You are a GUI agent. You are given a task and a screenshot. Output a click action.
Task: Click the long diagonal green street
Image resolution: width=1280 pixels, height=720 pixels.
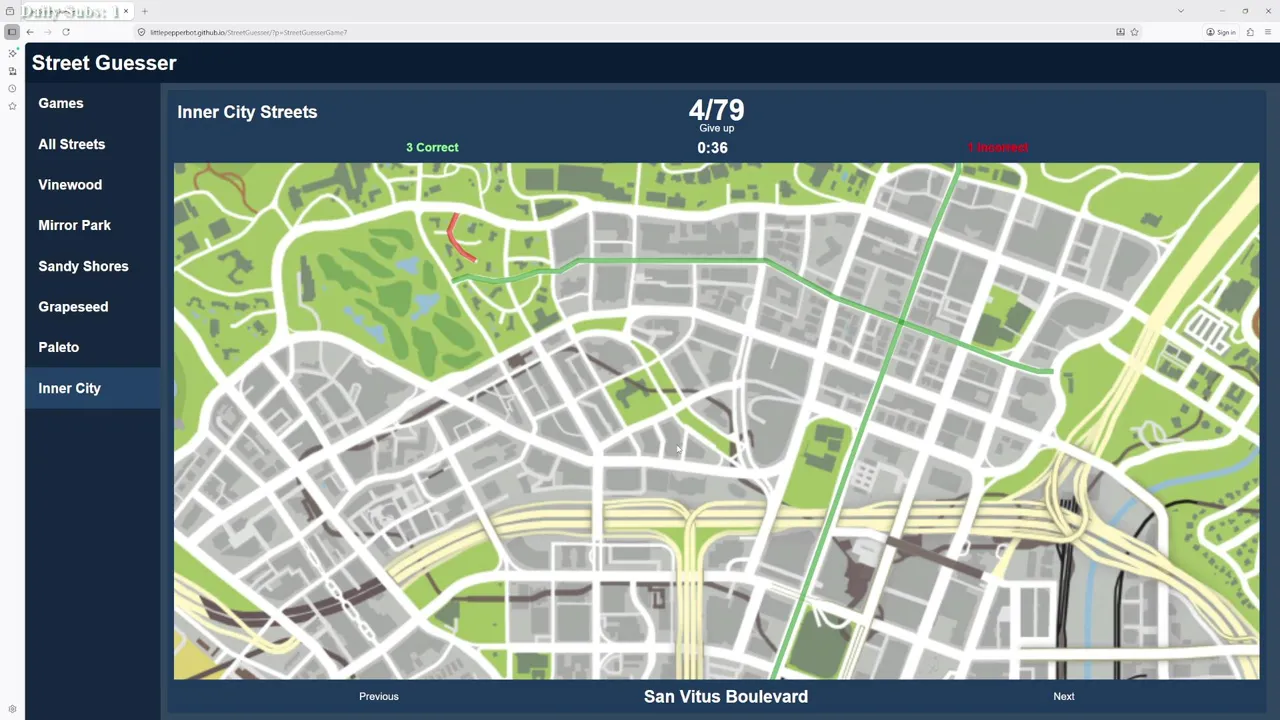[868, 420]
